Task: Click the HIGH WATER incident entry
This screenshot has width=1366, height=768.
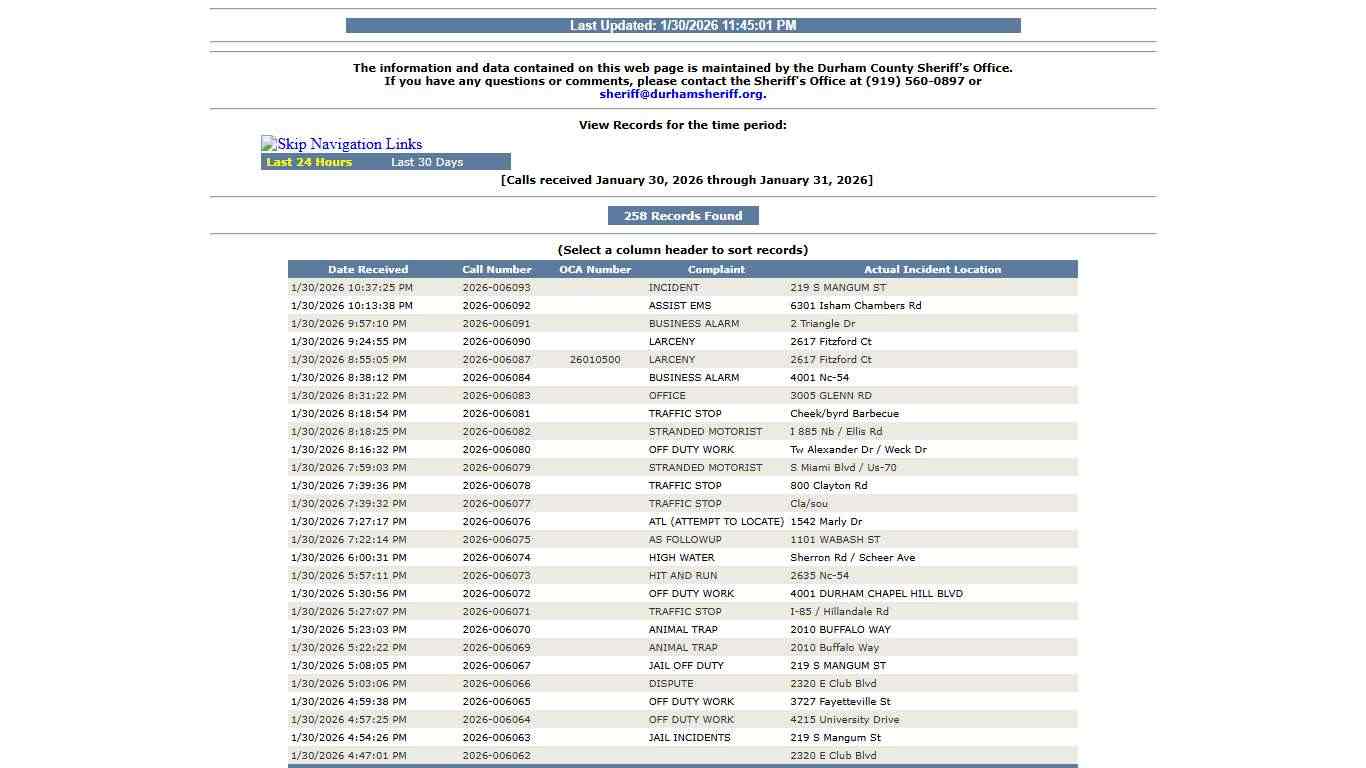Action: [681, 557]
